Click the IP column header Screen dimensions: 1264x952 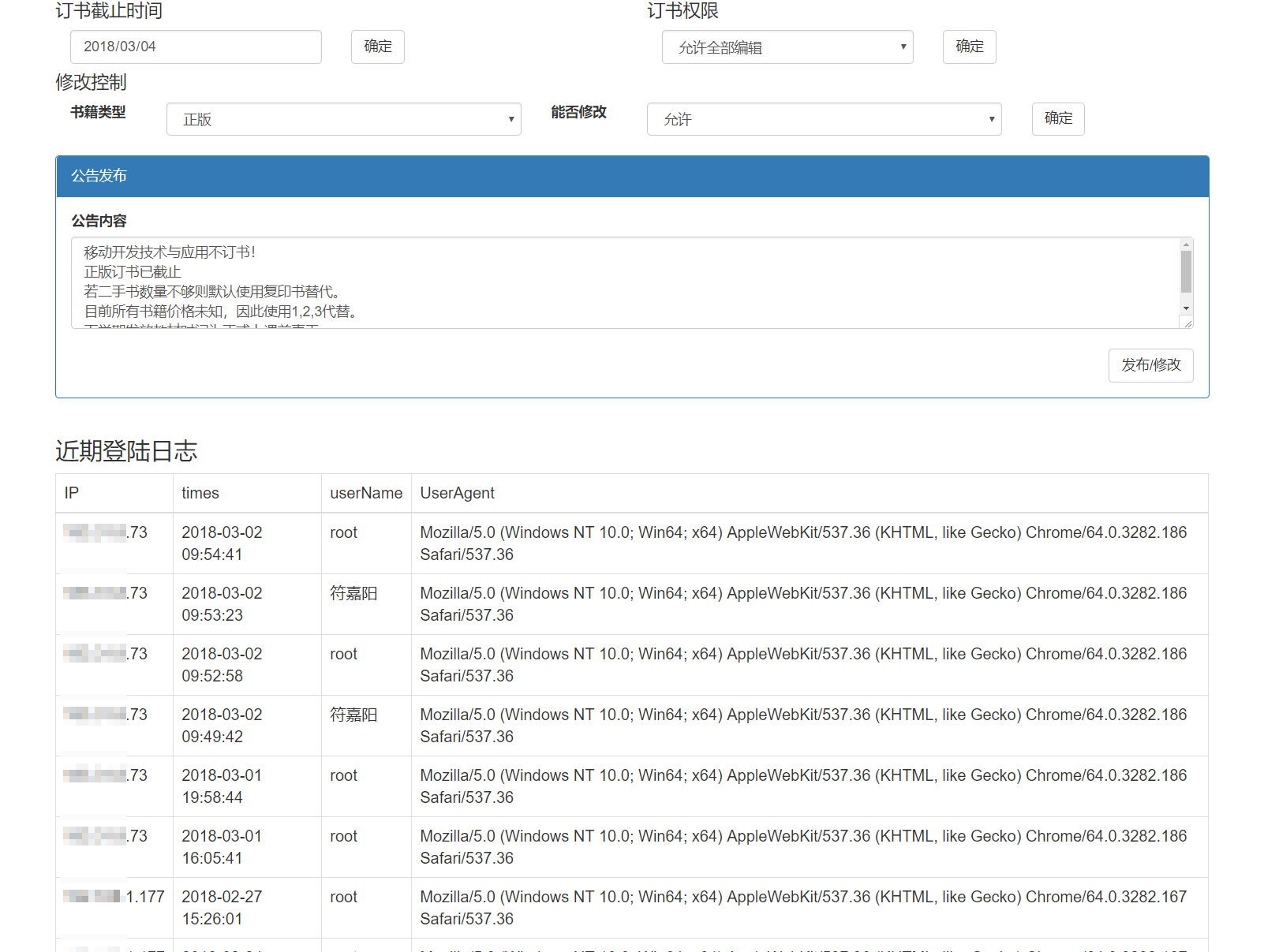pos(72,493)
